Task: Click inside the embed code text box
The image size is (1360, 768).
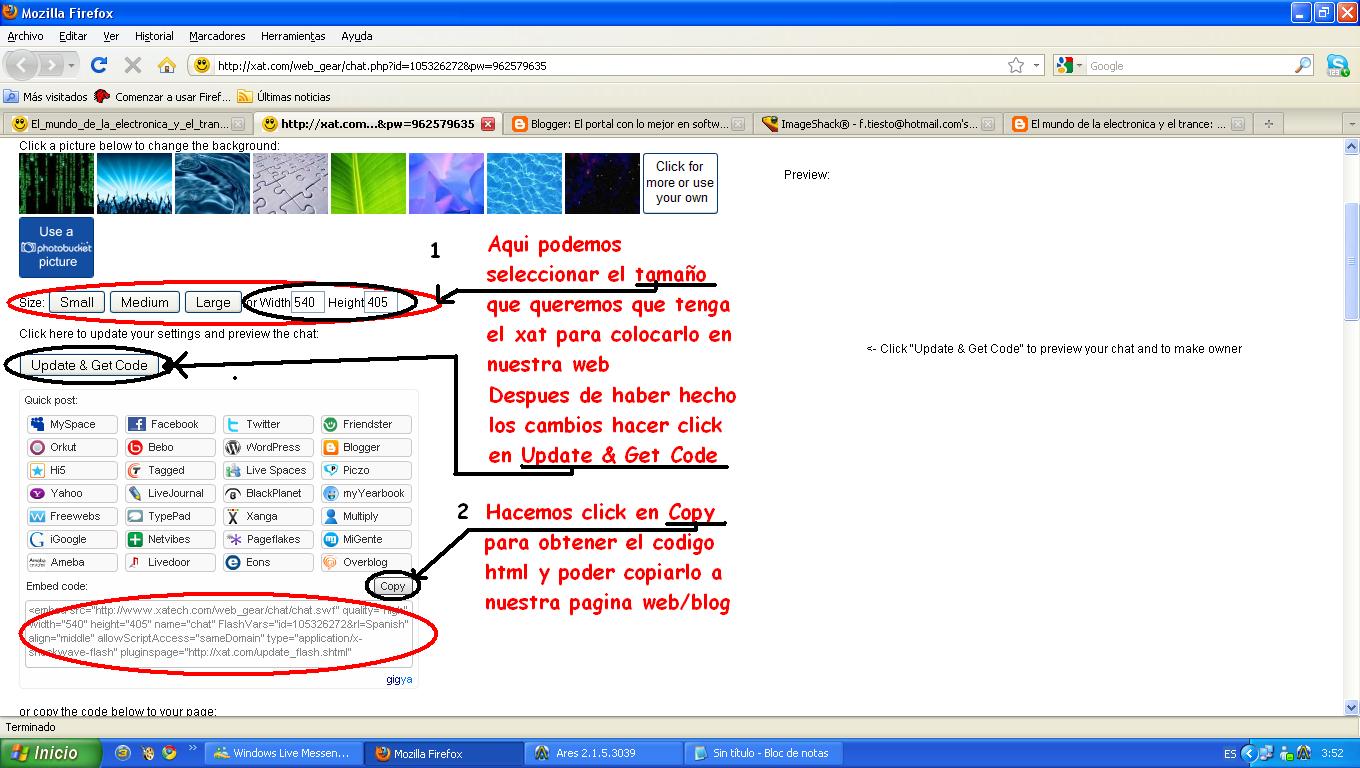Action: tap(218, 633)
